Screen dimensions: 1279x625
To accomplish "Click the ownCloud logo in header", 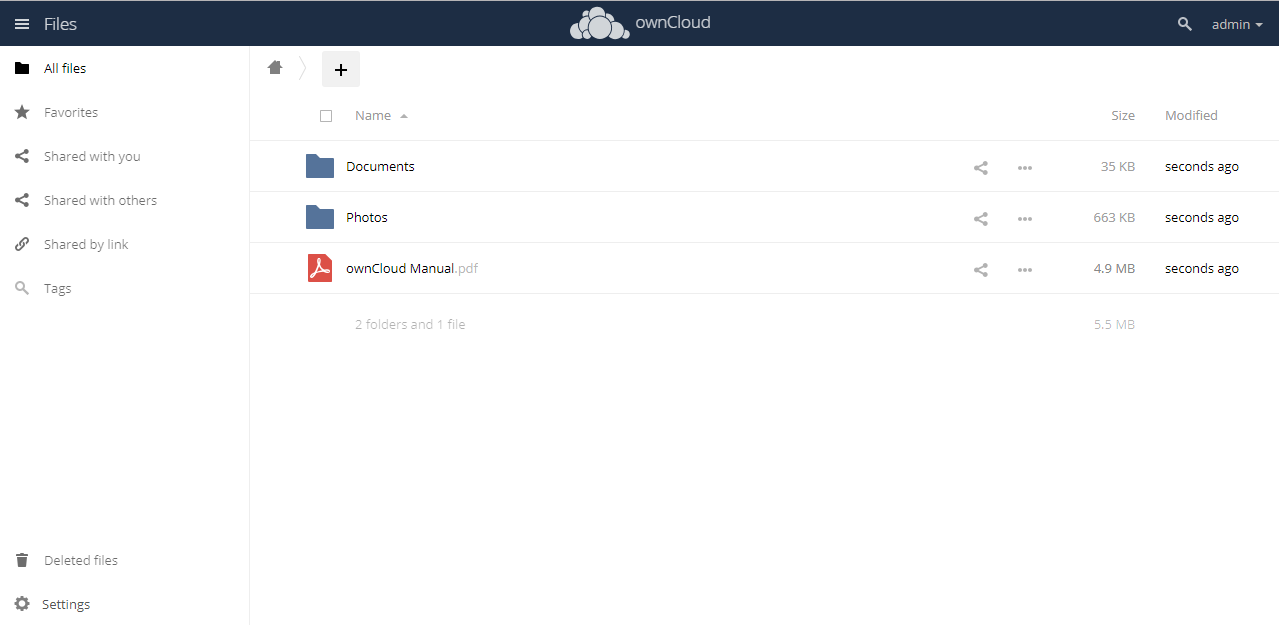I will click(640, 23).
